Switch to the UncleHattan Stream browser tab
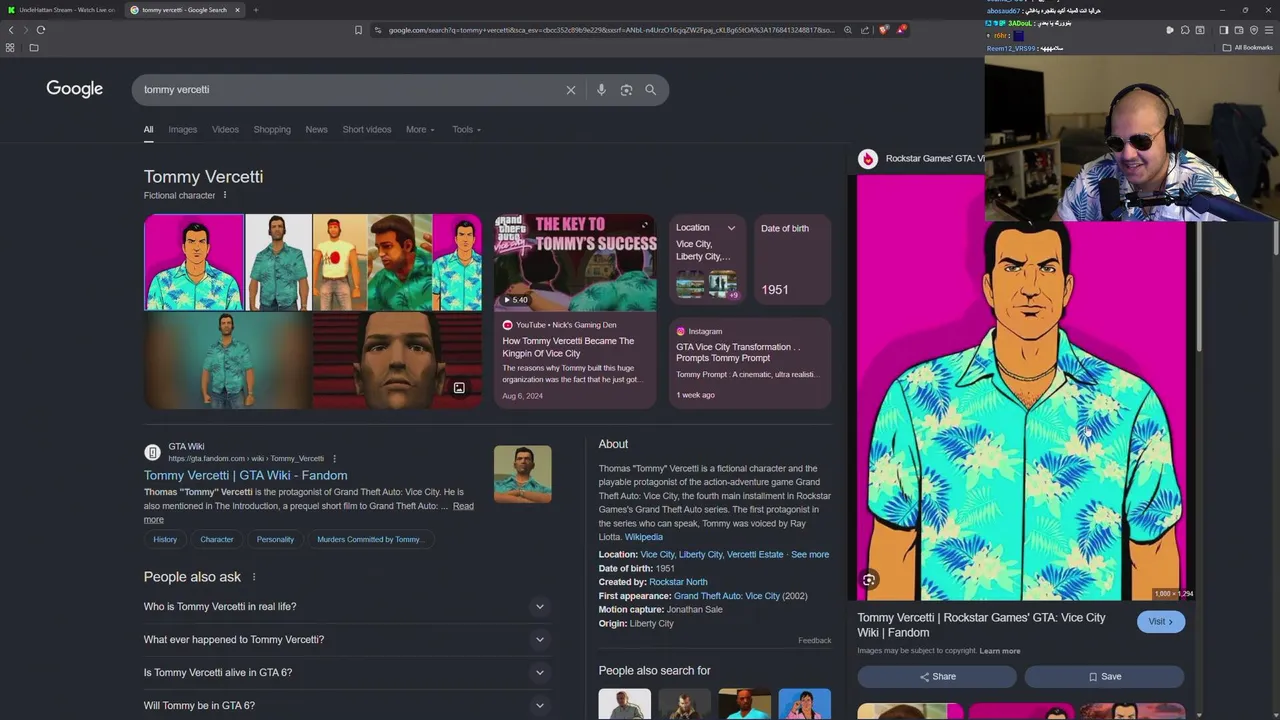Viewport: 1280px width, 720px height. pos(60,10)
